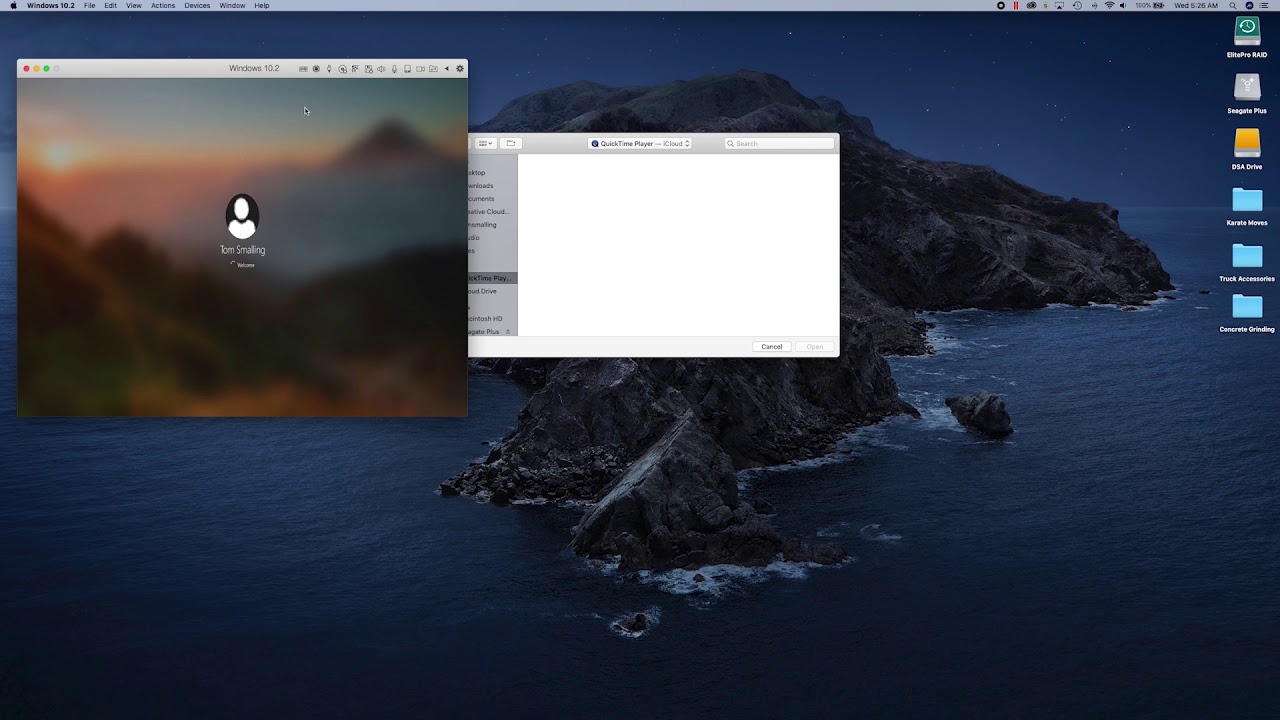Screen dimensions: 1280x720
Task: Open the view options dropdown in file dialog
Action: point(485,143)
